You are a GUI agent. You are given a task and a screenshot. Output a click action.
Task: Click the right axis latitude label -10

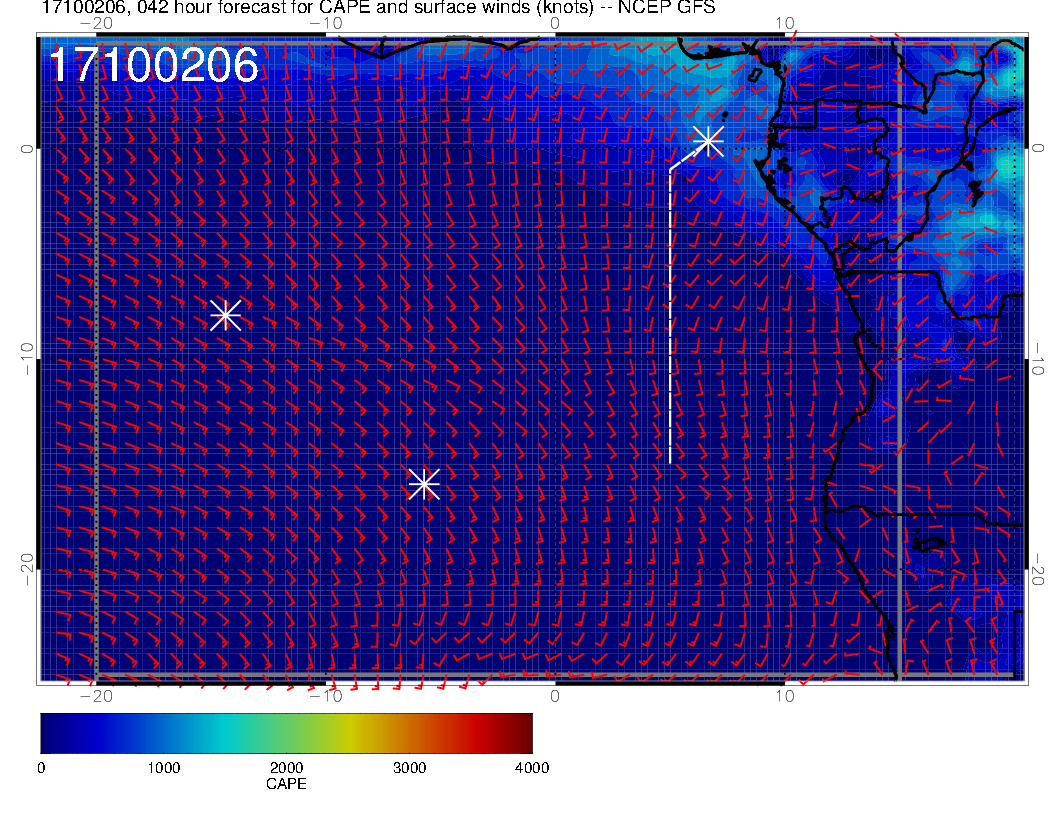coord(1038,359)
